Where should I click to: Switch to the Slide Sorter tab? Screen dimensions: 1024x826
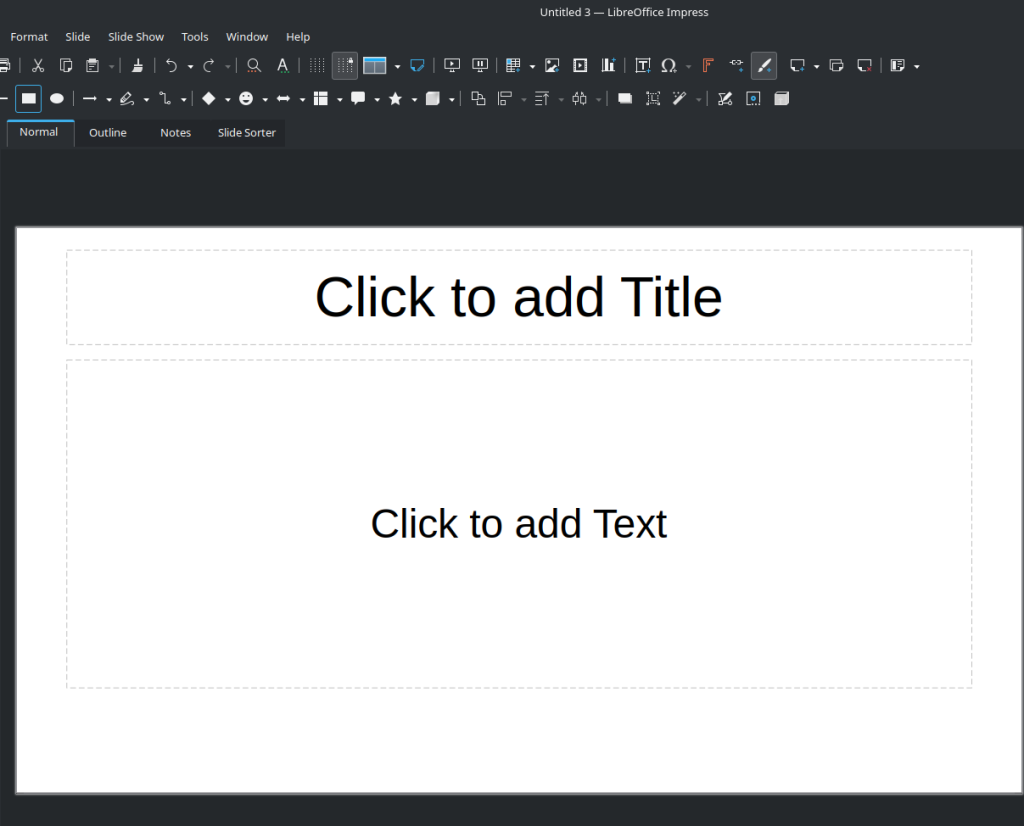[x=246, y=133]
